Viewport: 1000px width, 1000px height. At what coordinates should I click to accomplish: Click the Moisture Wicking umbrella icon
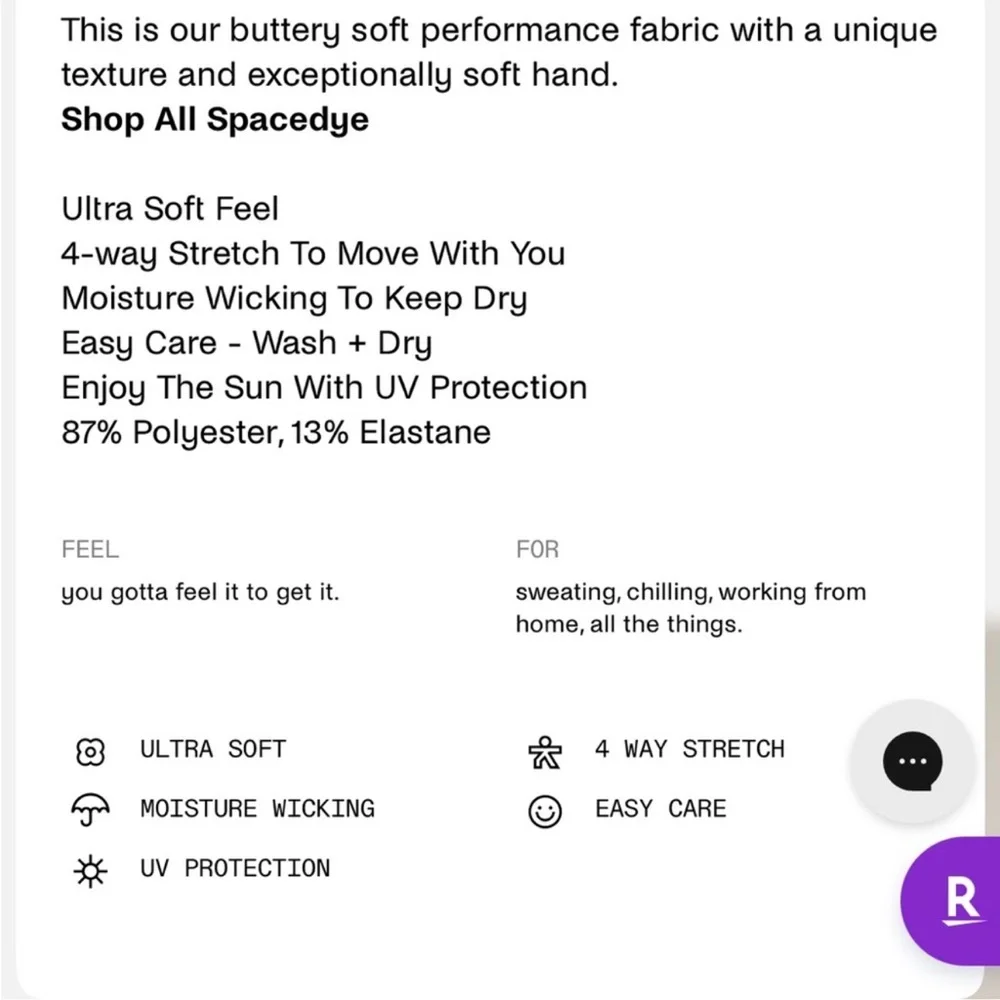tap(90, 810)
